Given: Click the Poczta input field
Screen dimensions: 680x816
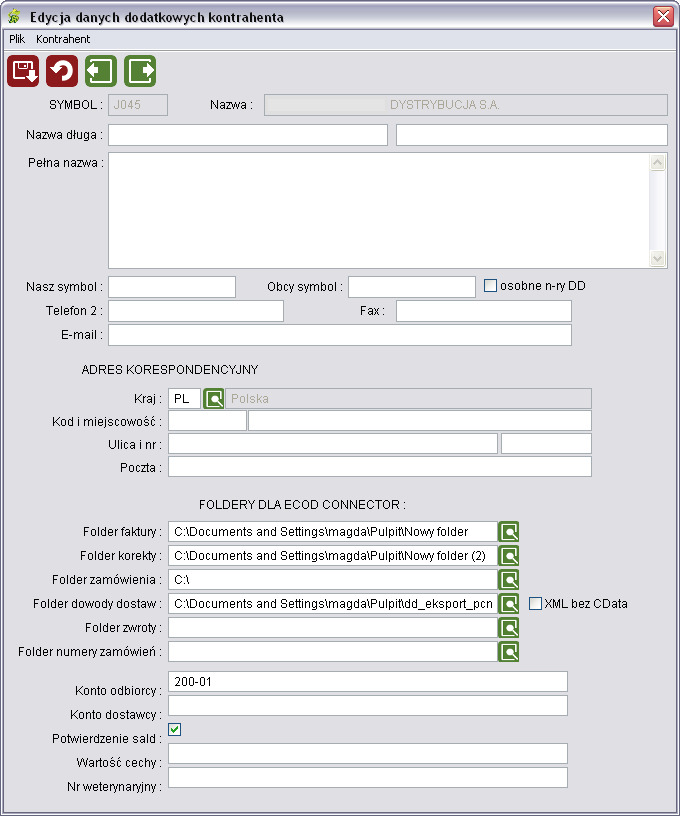Looking at the screenshot, I should [380, 467].
